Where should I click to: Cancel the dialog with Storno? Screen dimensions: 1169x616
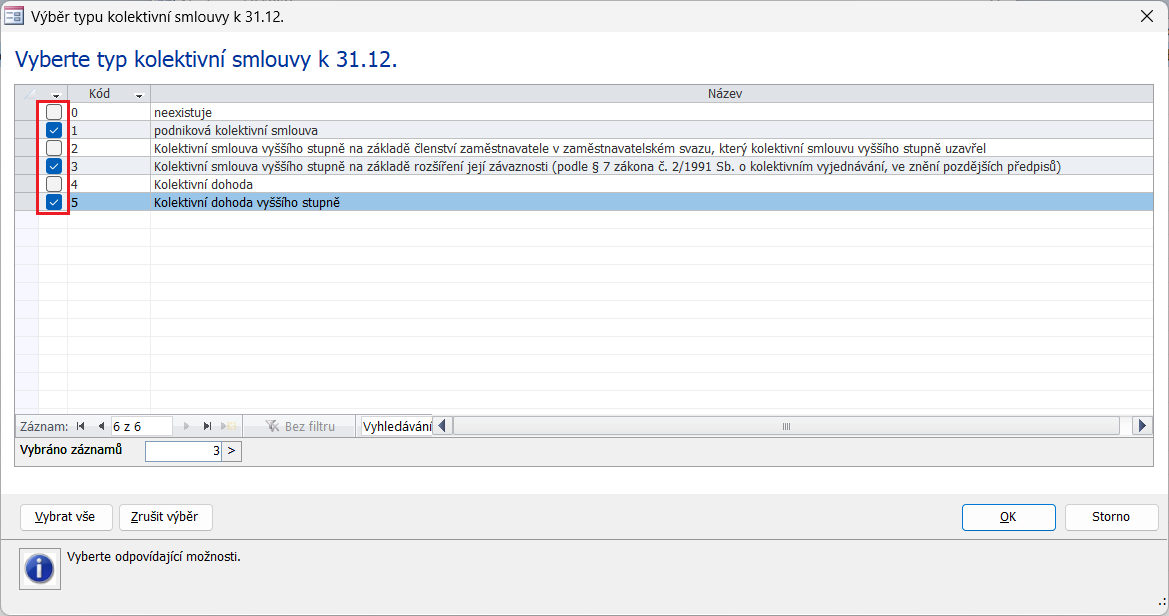[1111, 517]
